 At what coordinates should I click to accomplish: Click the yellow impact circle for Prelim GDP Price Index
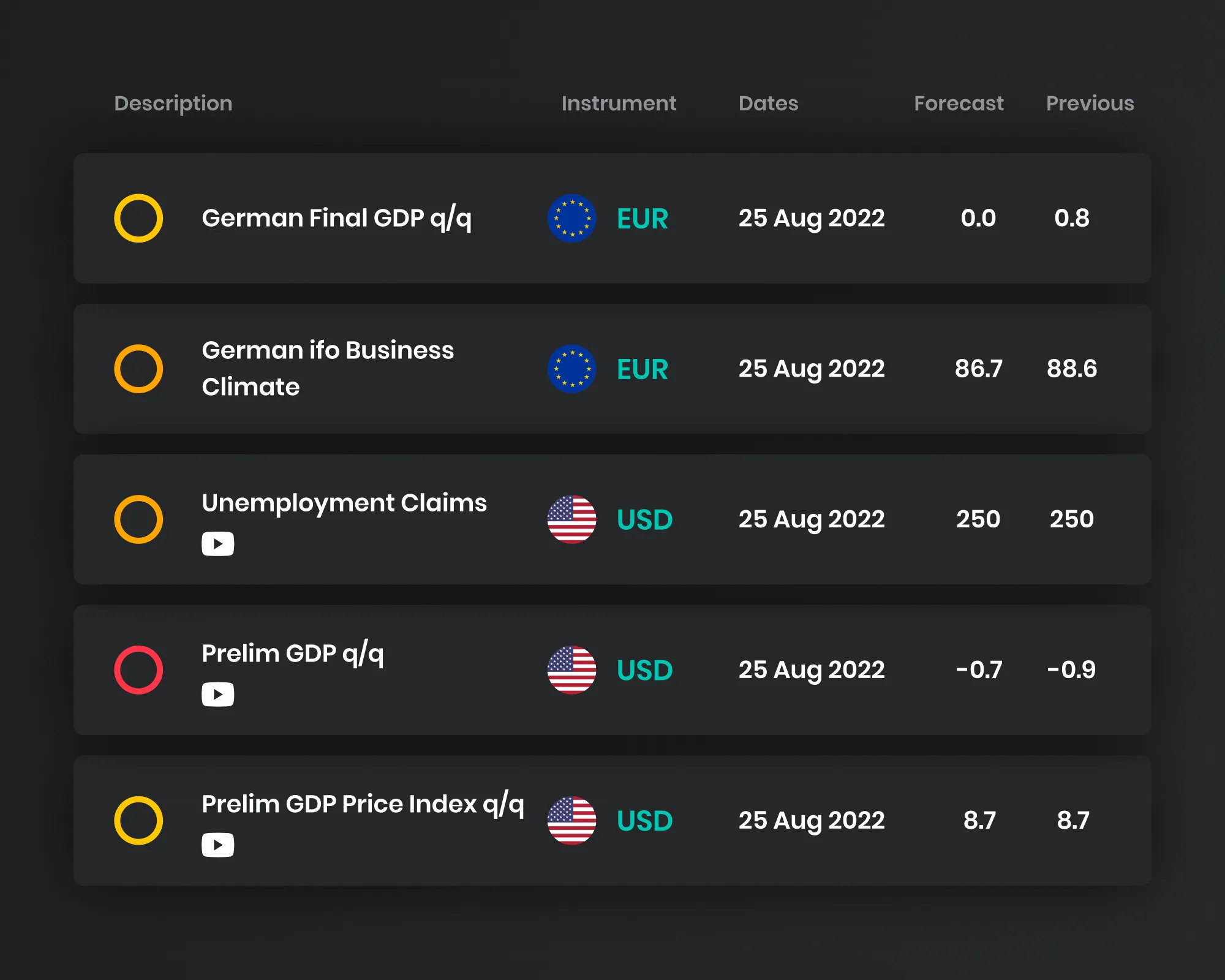138,821
